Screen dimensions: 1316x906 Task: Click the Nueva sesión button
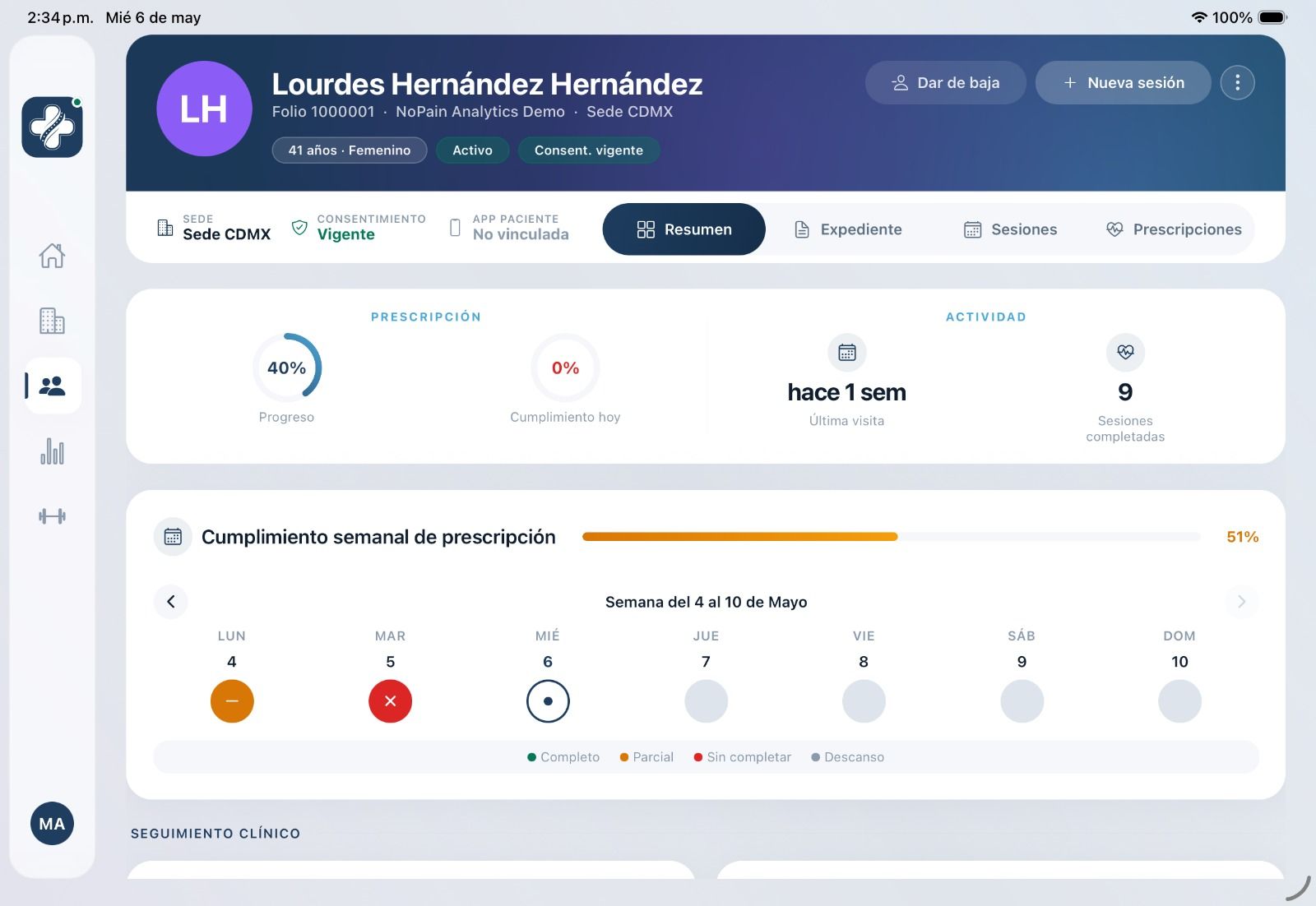coord(1123,82)
